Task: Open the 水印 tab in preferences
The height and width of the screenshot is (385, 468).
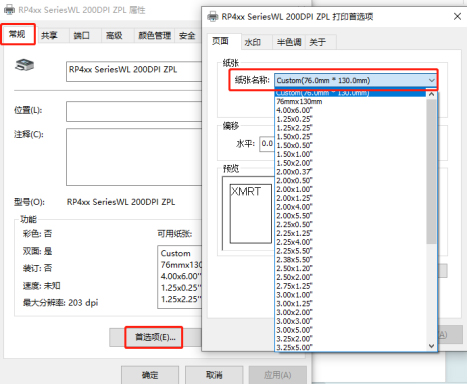Action: (x=253, y=42)
